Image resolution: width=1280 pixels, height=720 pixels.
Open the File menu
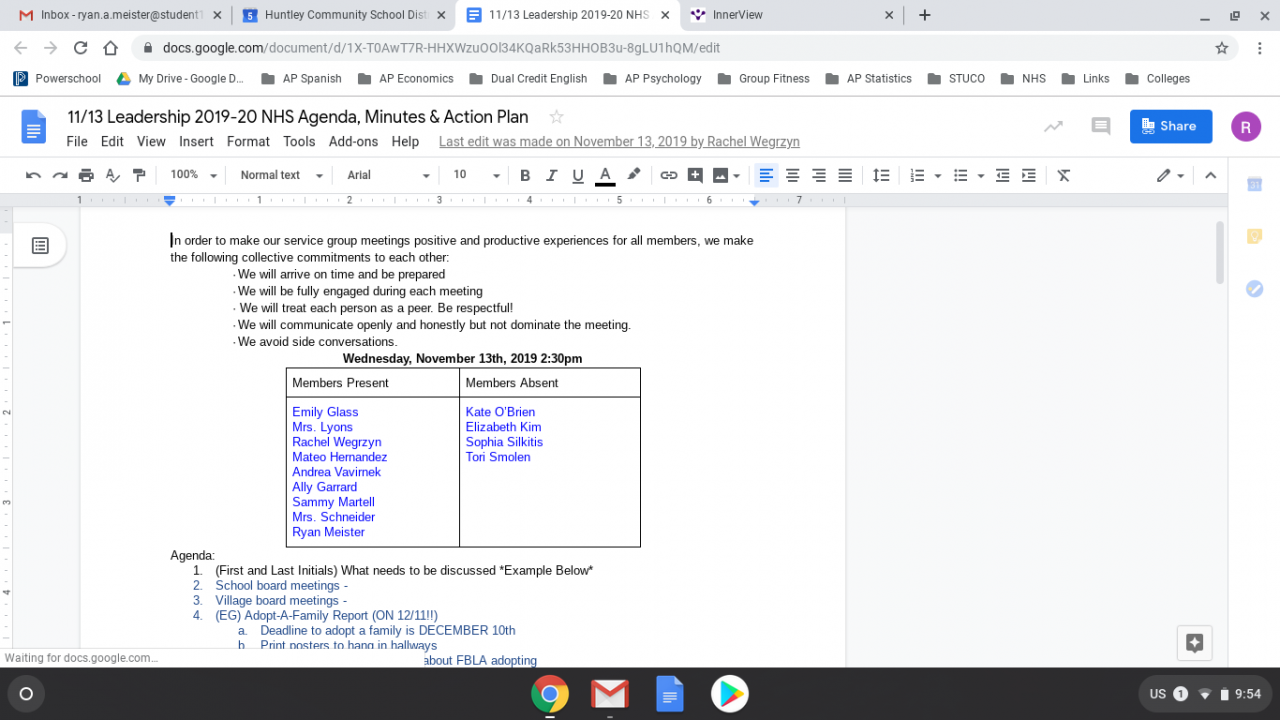click(77, 142)
